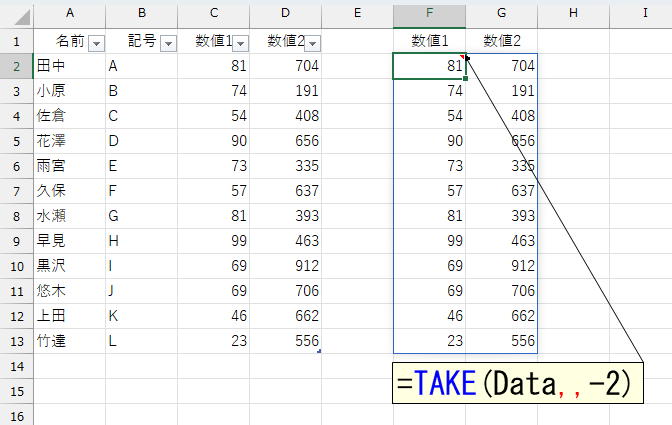
Task: Click value 662 in column G
Action: tap(501, 316)
